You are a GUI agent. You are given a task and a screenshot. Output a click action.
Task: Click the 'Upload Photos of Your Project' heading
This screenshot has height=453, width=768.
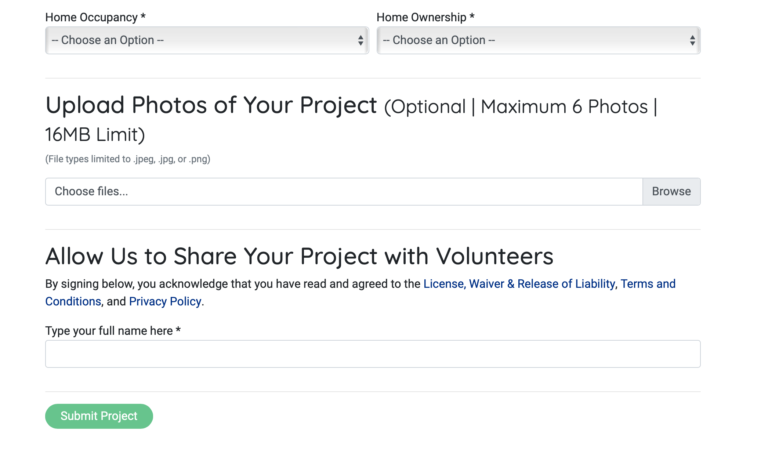[211, 106]
